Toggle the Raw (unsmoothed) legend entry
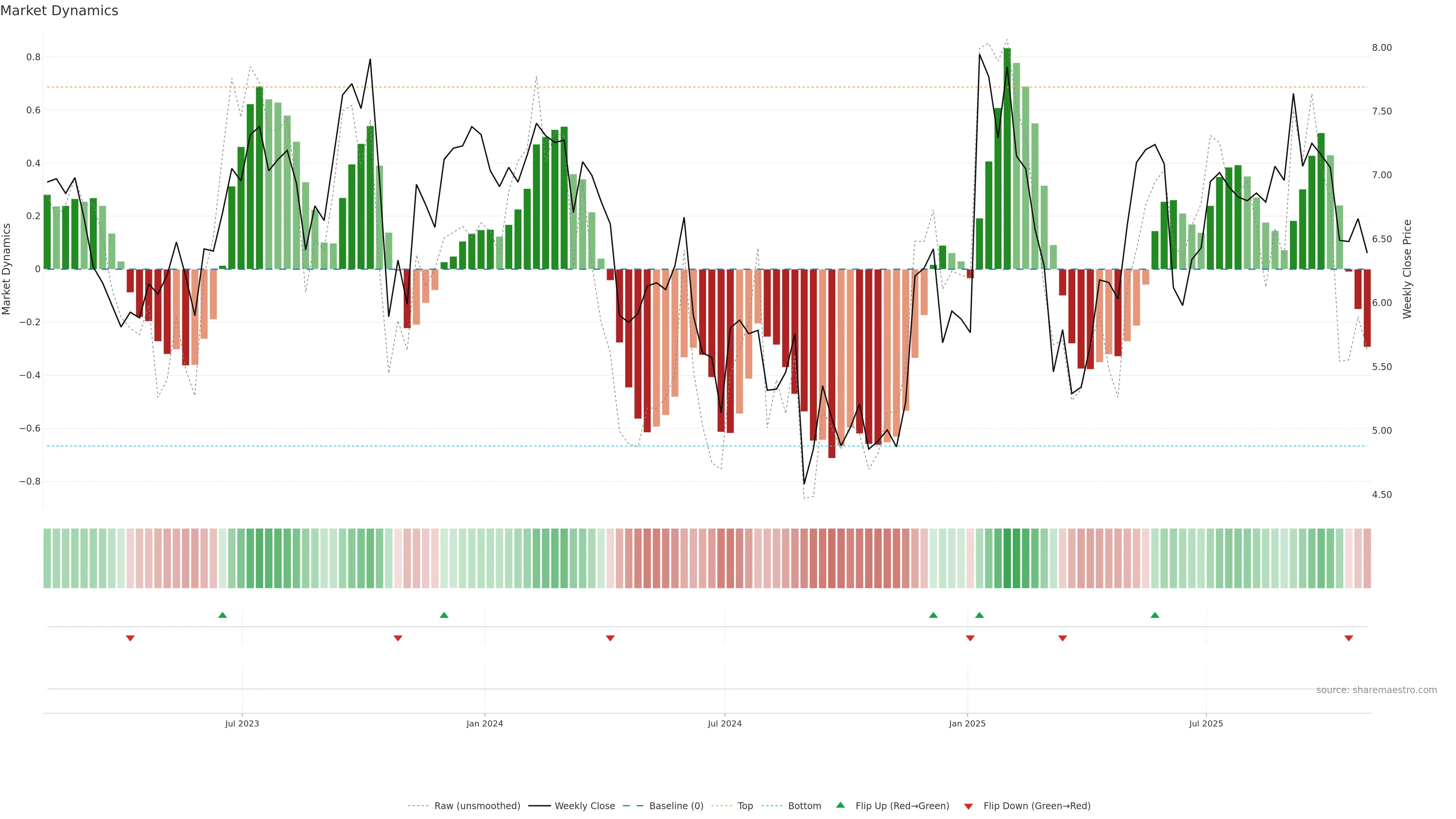This screenshot has height=819, width=1456. tap(477, 806)
